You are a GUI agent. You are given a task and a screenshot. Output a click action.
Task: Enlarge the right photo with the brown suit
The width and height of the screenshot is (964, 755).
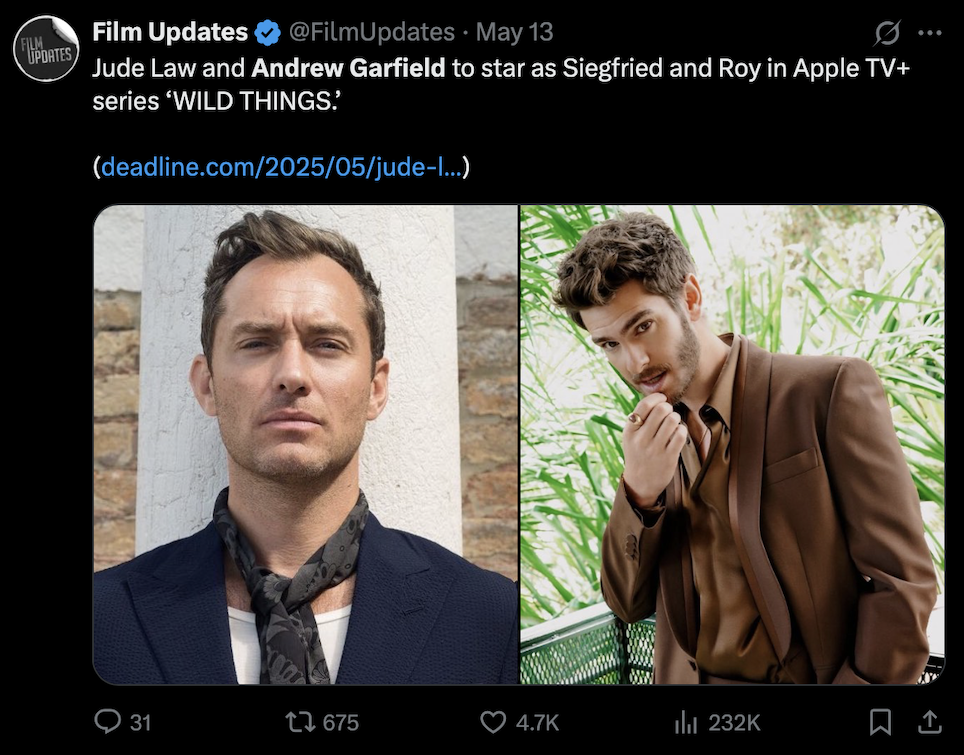732,444
